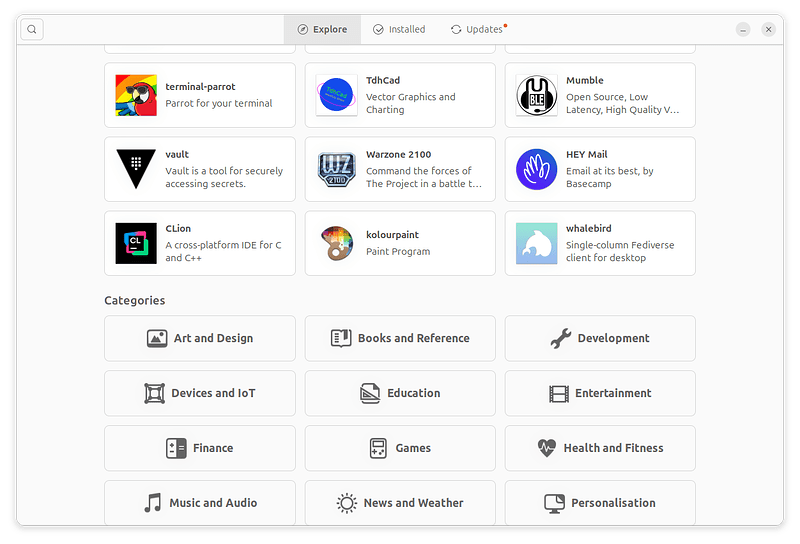800x544 pixels.
Task: Click the search magnifier icon
Action: tap(32, 30)
